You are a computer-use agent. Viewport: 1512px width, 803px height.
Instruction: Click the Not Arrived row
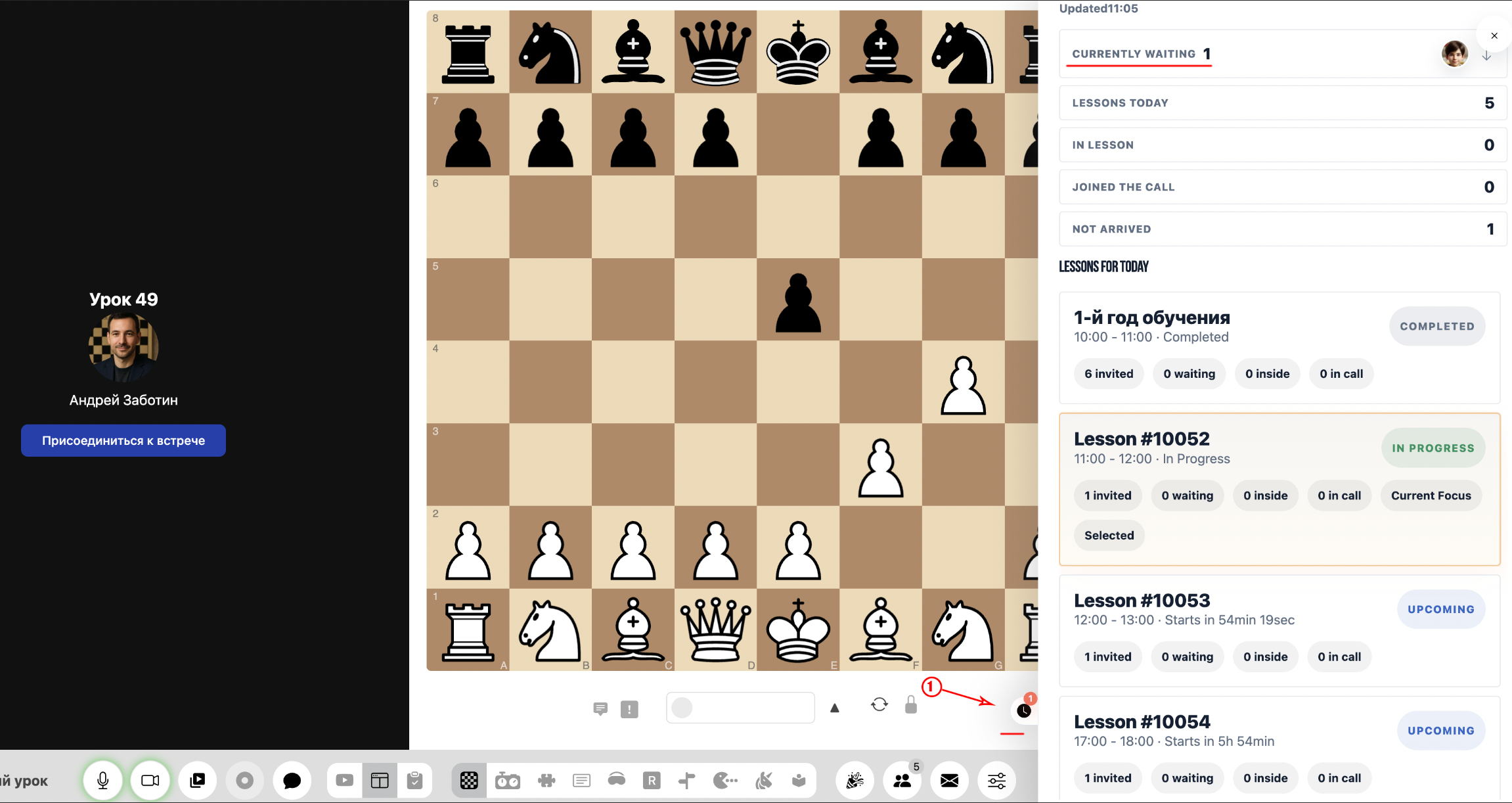click(1282, 229)
